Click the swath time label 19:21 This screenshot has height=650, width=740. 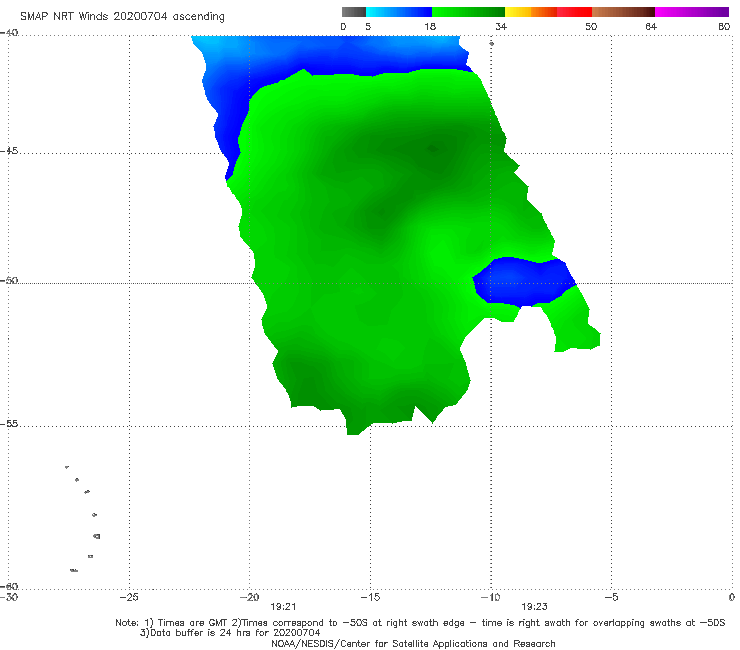[x=283, y=607]
